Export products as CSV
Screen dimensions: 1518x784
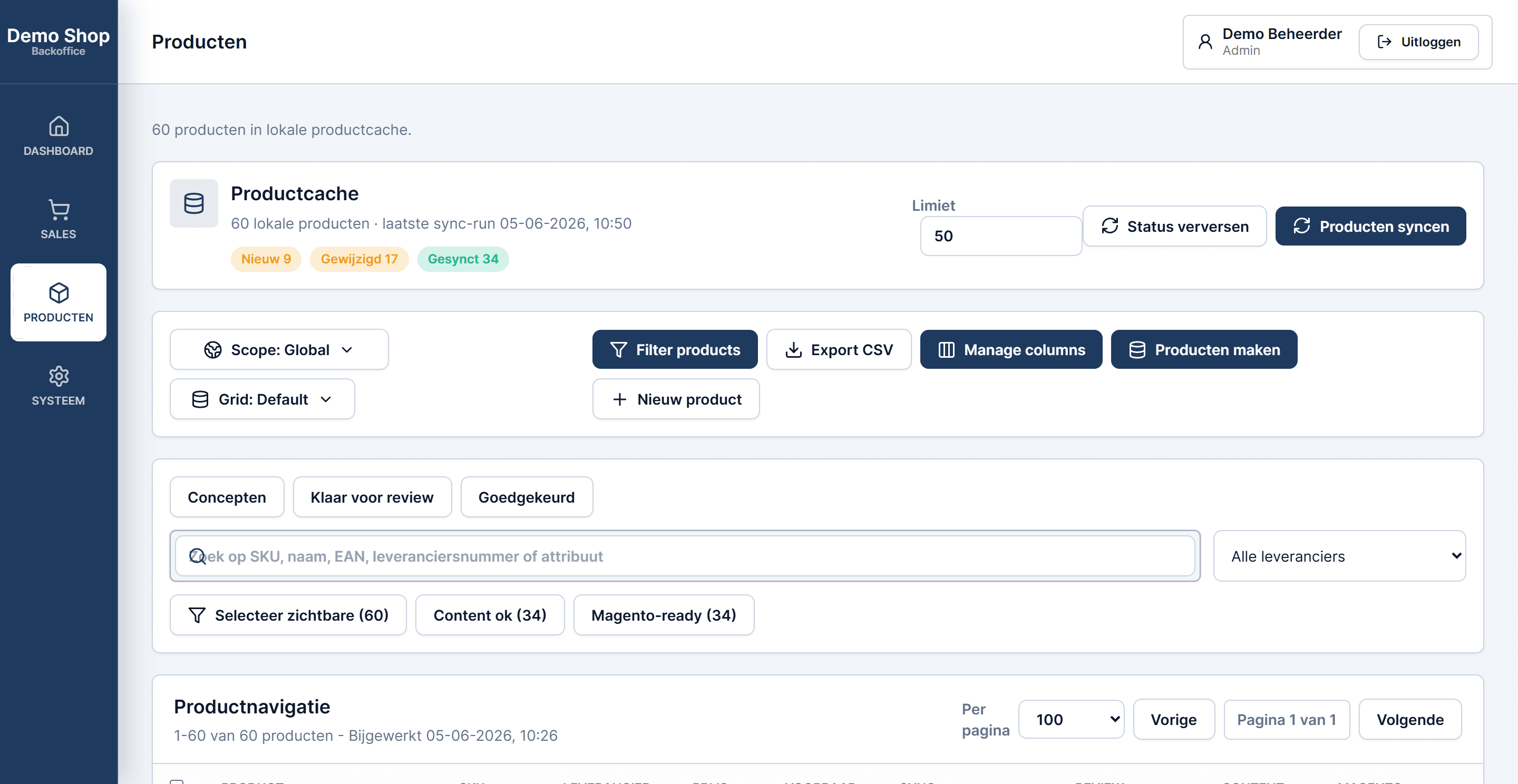pos(838,349)
